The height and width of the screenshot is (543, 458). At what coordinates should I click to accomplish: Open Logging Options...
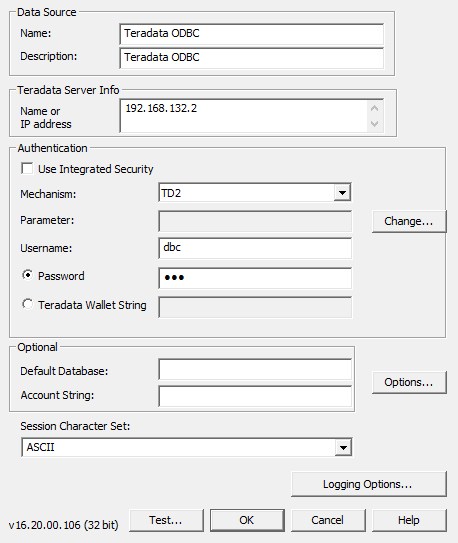[369, 484]
